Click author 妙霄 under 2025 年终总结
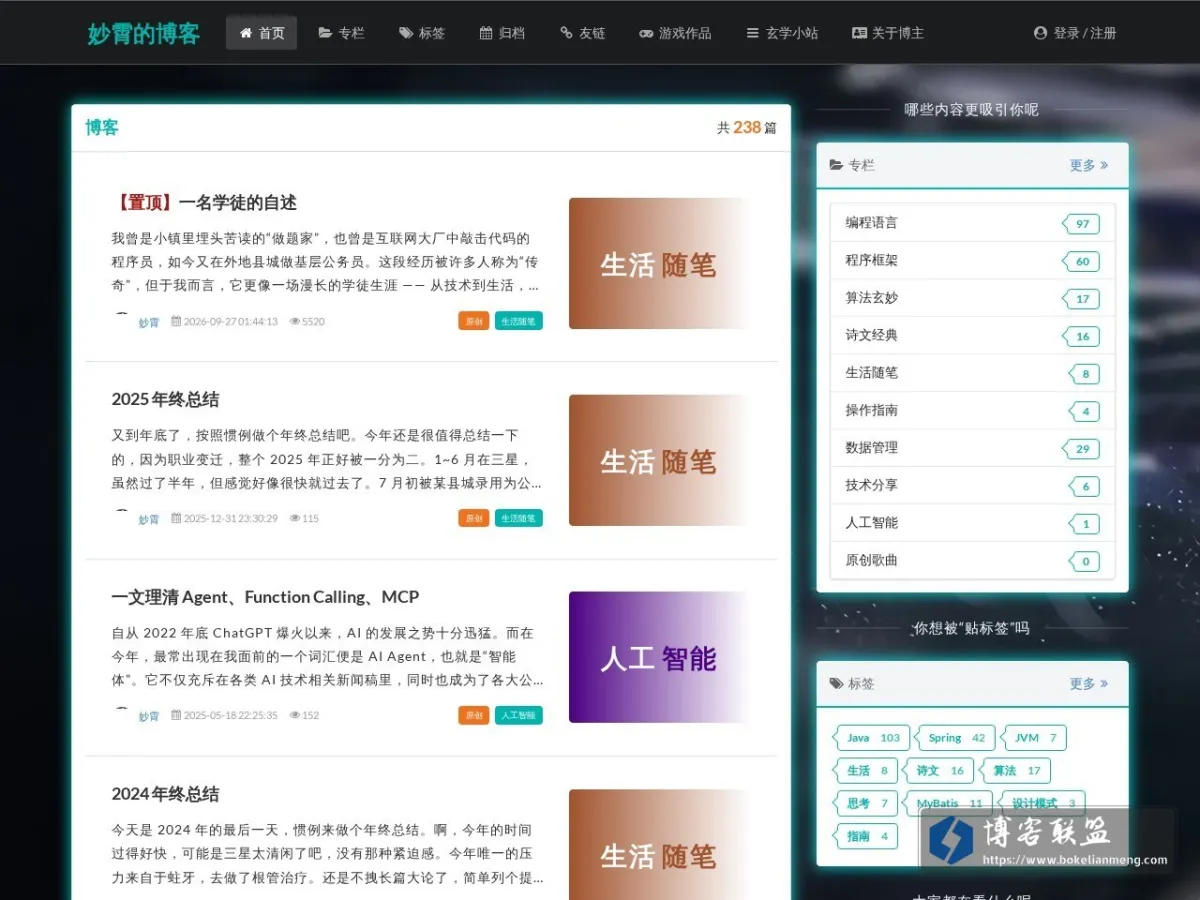The image size is (1200, 900). pos(149,519)
